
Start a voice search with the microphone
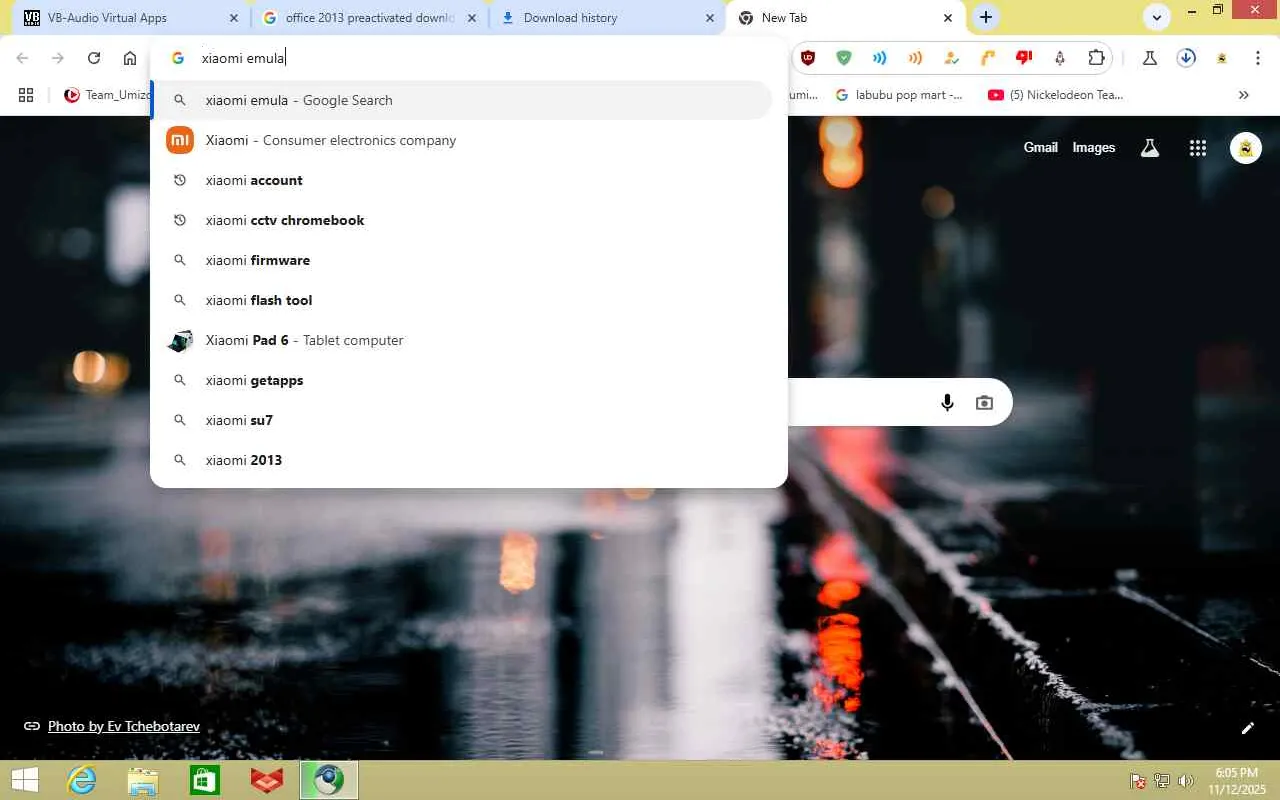tap(947, 402)
